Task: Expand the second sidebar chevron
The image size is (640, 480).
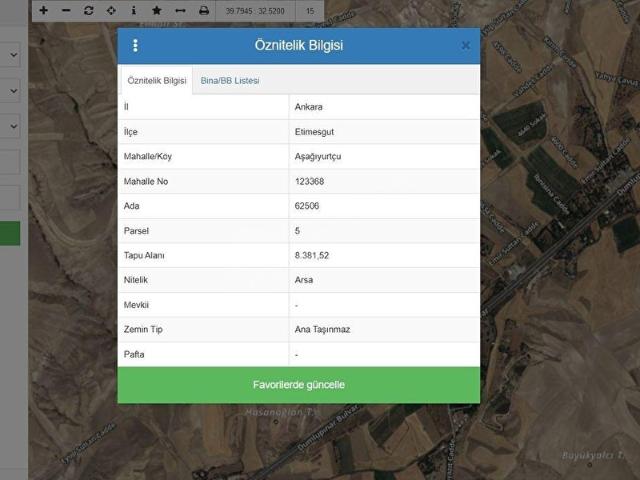Action: tap(13, 91)
